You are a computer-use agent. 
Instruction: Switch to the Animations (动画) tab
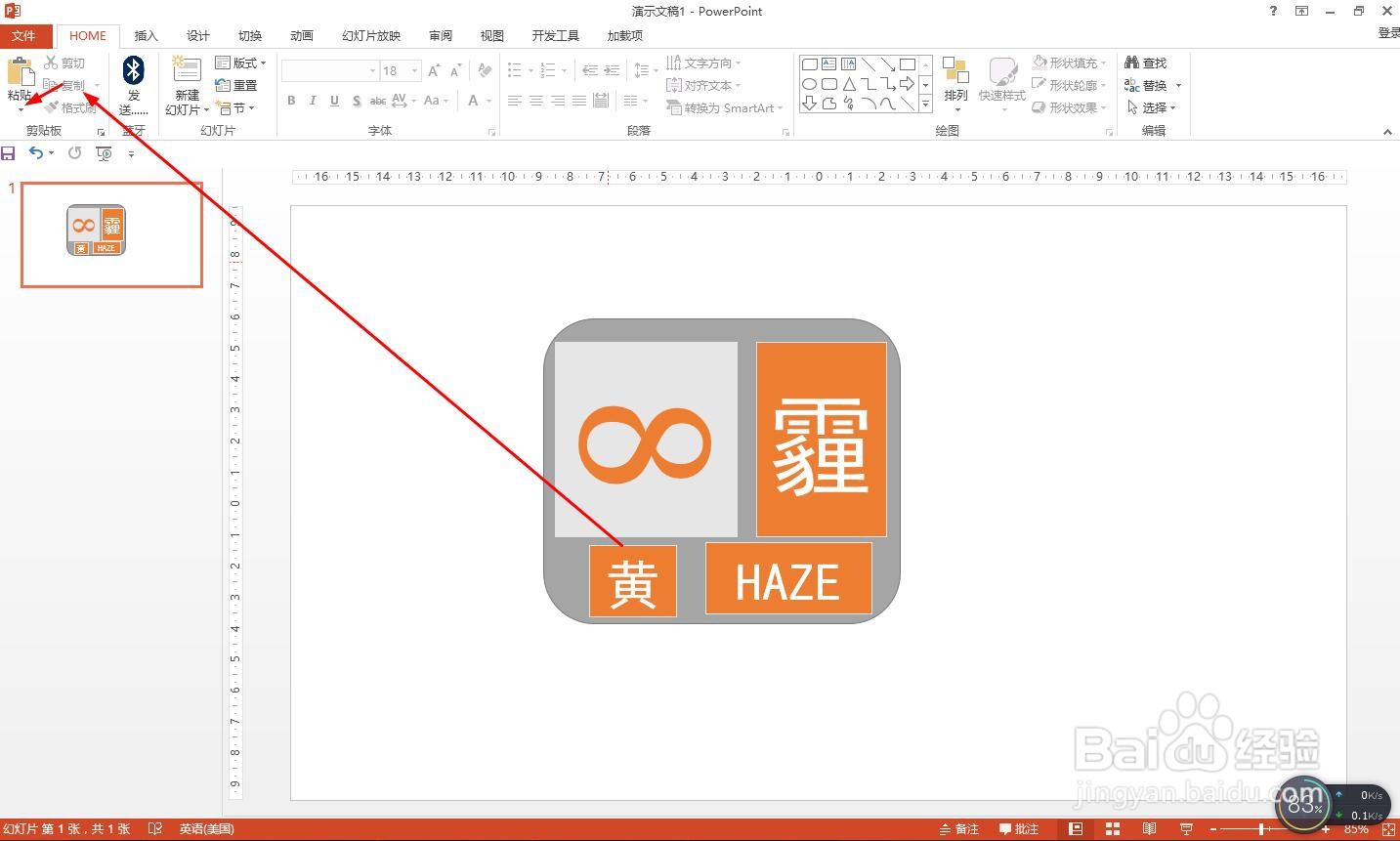[x=302, y=35]
